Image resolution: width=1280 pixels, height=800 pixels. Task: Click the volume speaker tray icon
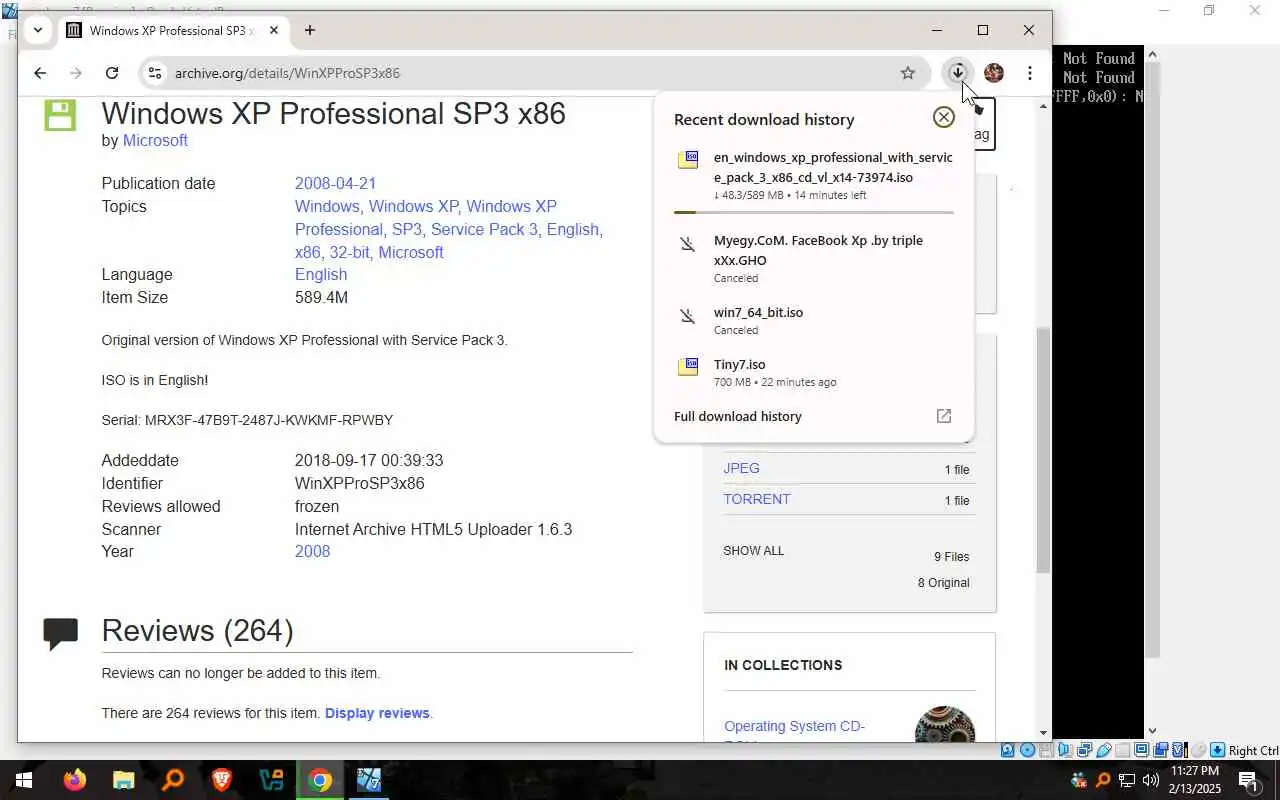pyautogui.click(x=1150, y=780)
